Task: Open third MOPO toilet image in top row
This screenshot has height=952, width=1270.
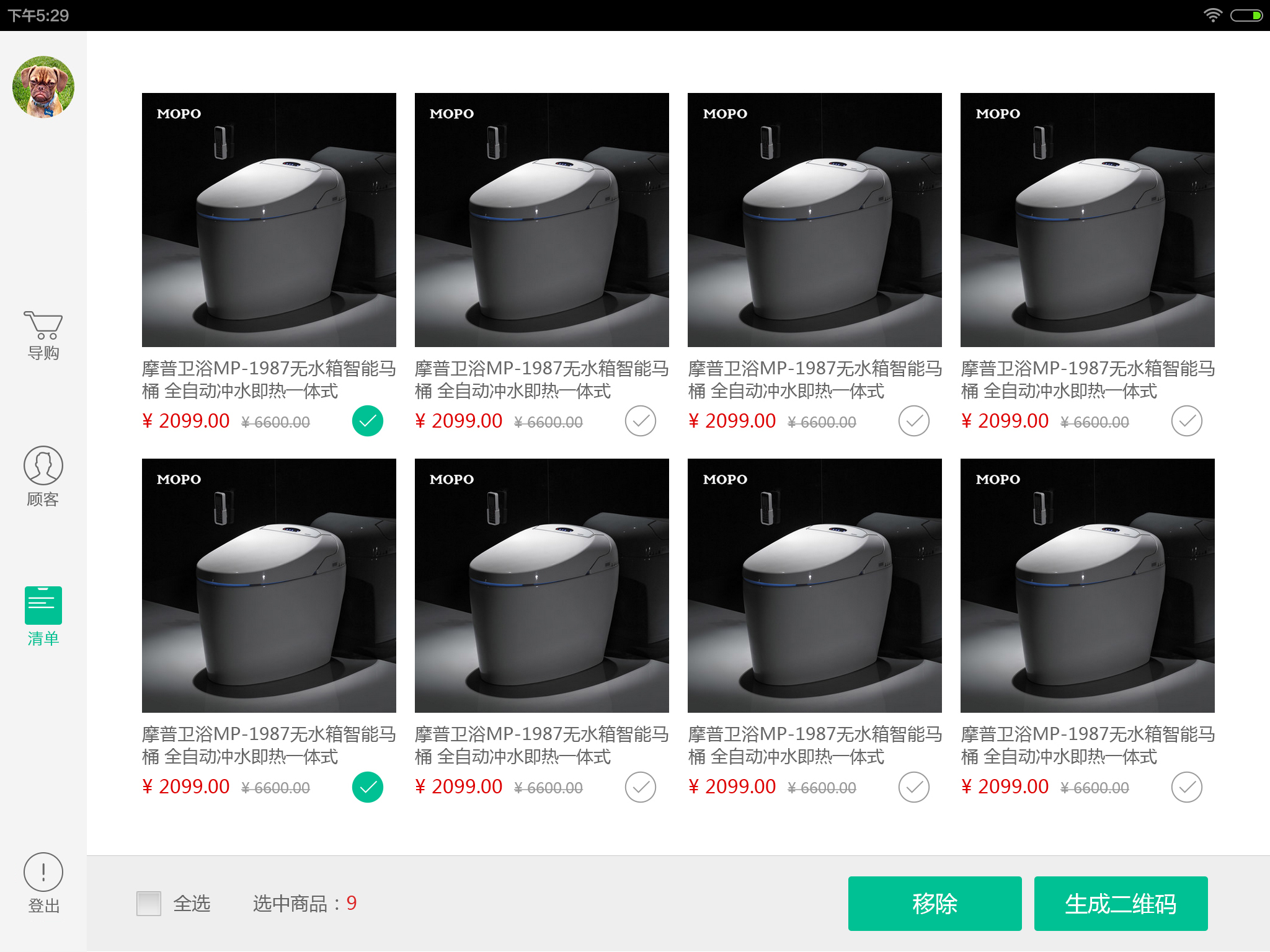Action: (x=815, y=220)
